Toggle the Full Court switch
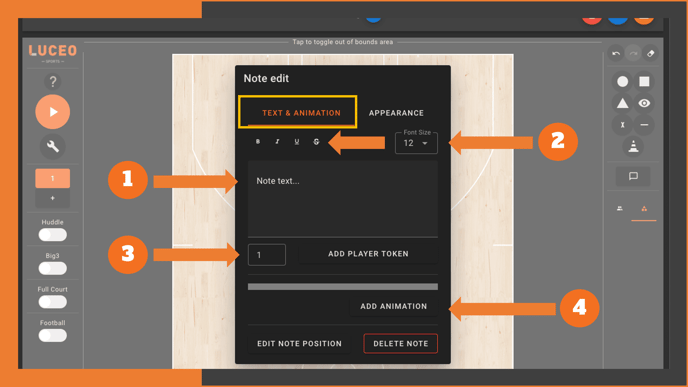The width and height of the screenshot is (688, 387). [x=53, y=302]
